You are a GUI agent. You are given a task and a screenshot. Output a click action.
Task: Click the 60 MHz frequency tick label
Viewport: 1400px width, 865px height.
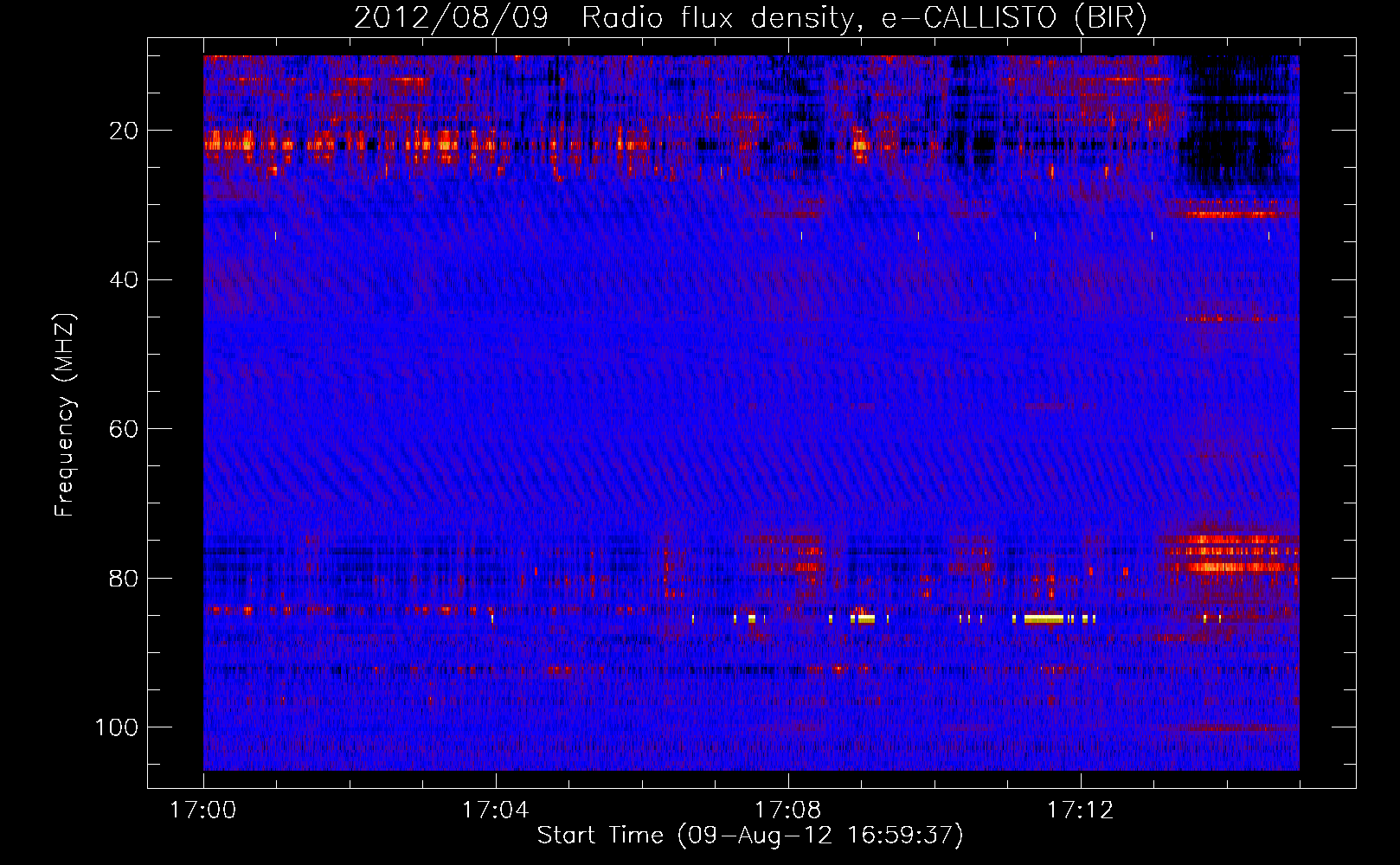point(125,429)
